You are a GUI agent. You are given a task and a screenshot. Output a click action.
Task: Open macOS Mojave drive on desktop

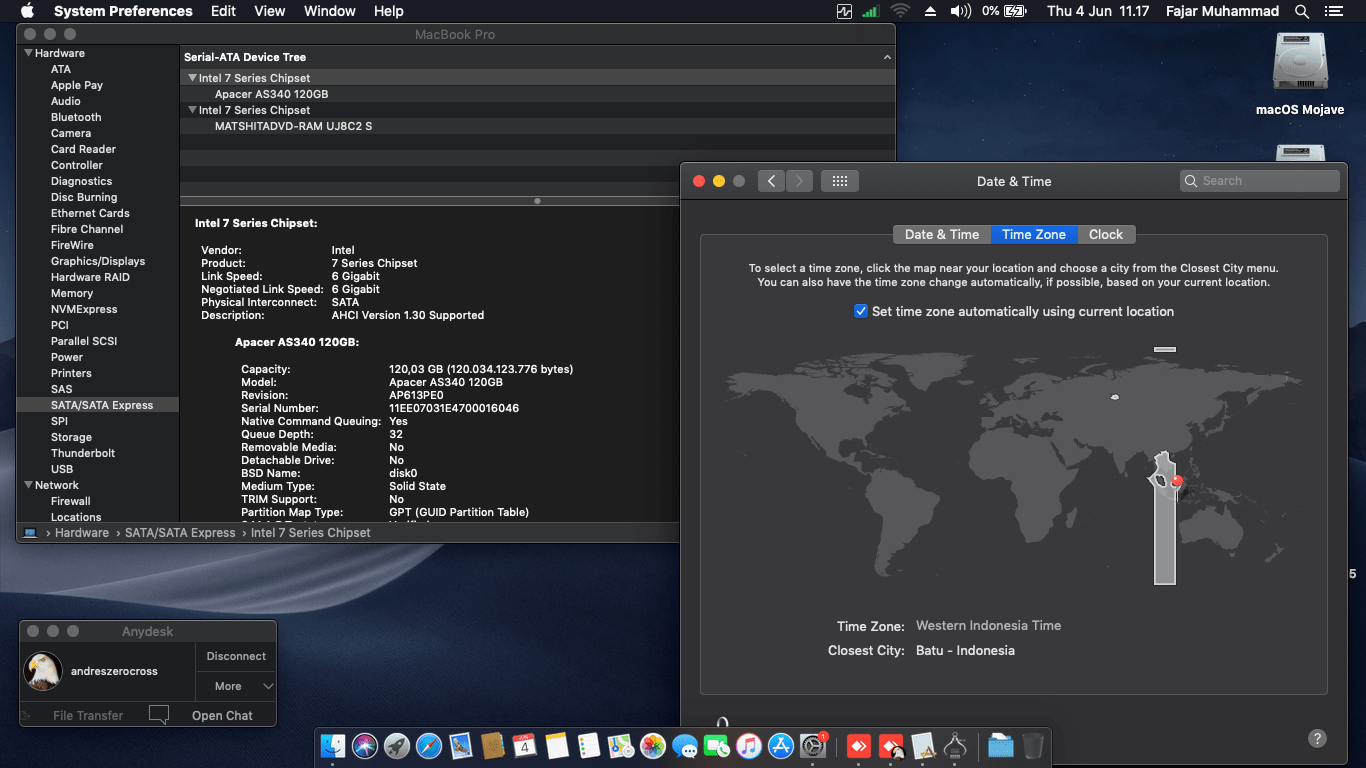click(1300, 72)
